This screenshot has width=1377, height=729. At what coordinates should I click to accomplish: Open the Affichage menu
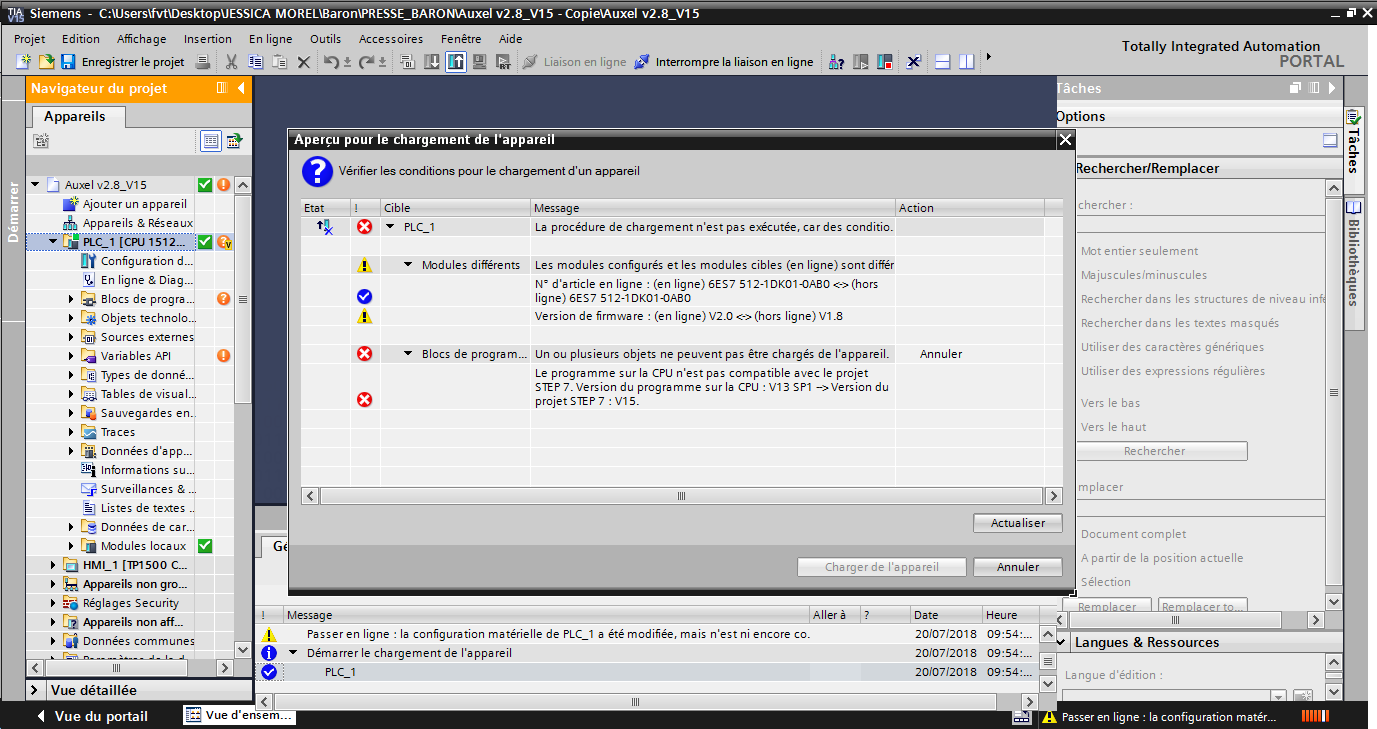pyautogui.click(x=141, y=39)
